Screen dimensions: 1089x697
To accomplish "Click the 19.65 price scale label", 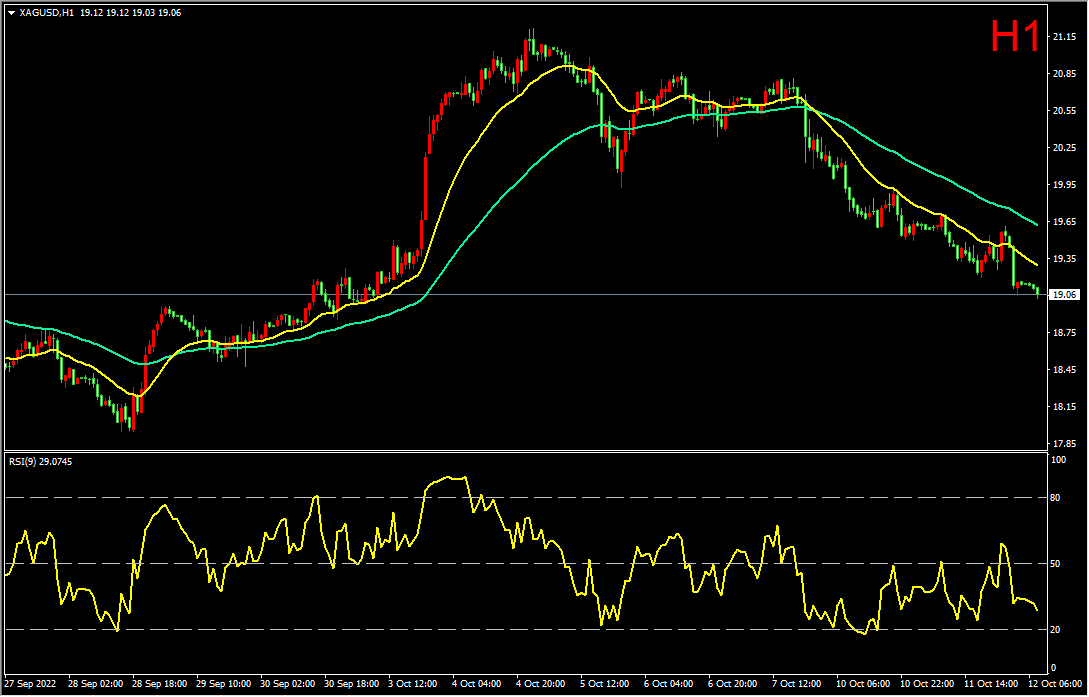I will pos(1065,221).
